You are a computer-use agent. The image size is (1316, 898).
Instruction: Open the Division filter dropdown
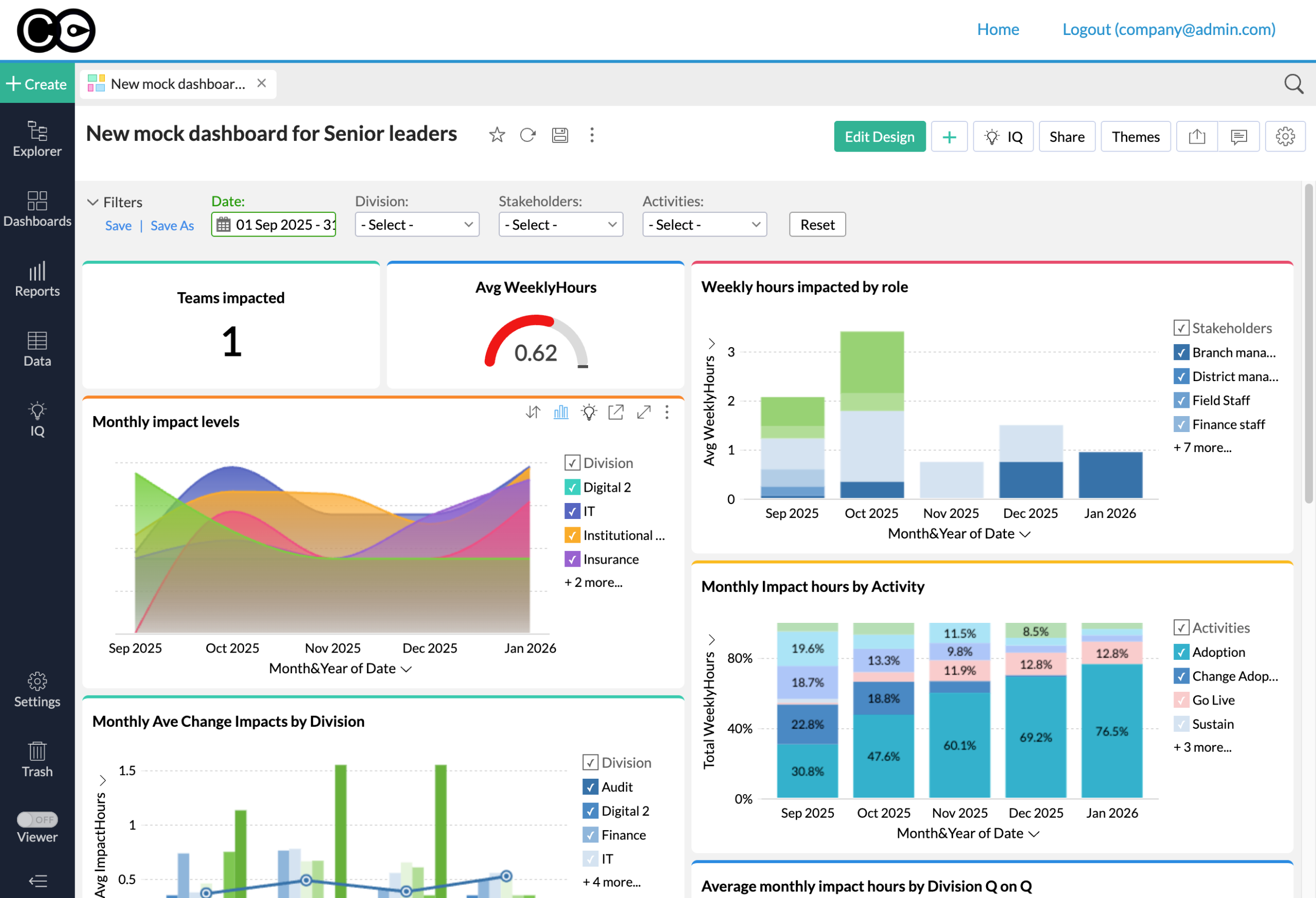417,225
